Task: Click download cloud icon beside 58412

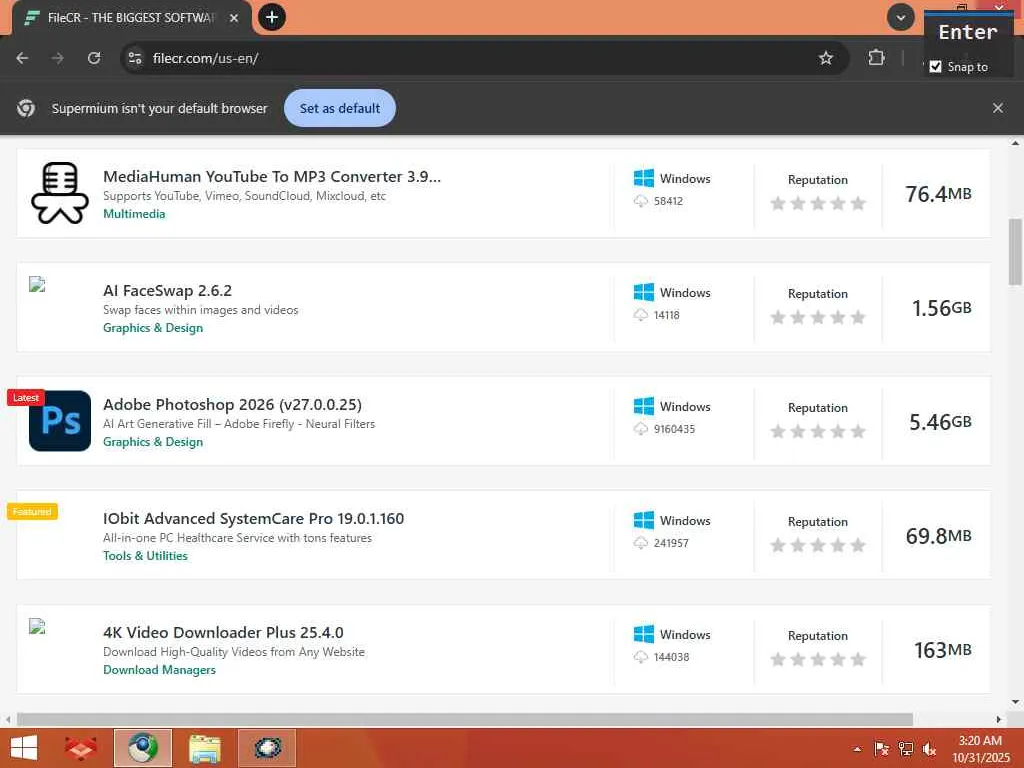Action: (641, 201)
